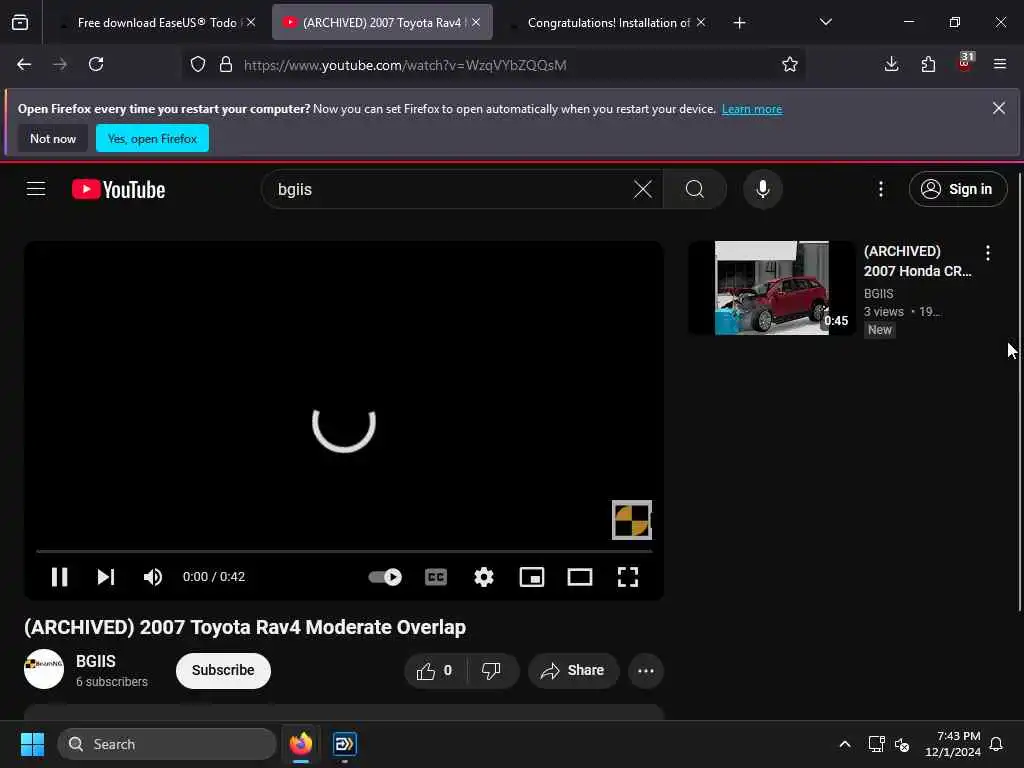This screenshot has width=1024, height=768.
Task: Subscribe to the BGIIS channel
Action: click(223, 671)
